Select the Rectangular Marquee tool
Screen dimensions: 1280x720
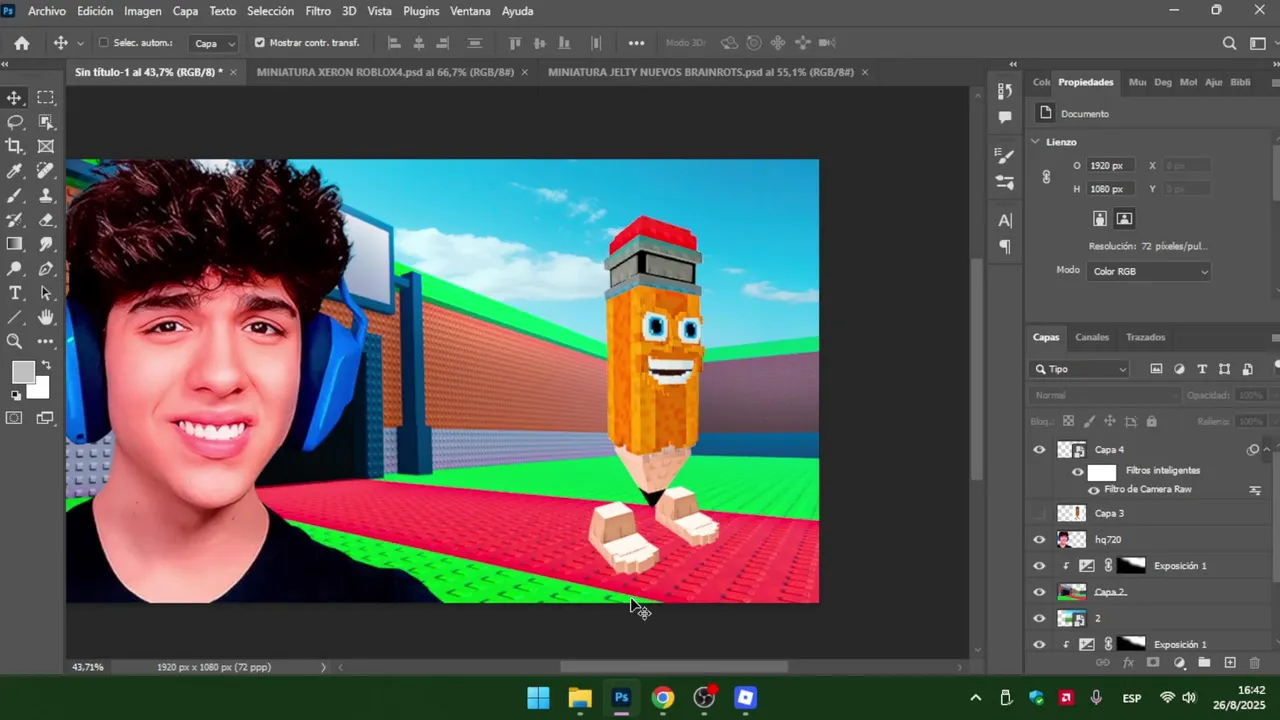coord(46,97)
